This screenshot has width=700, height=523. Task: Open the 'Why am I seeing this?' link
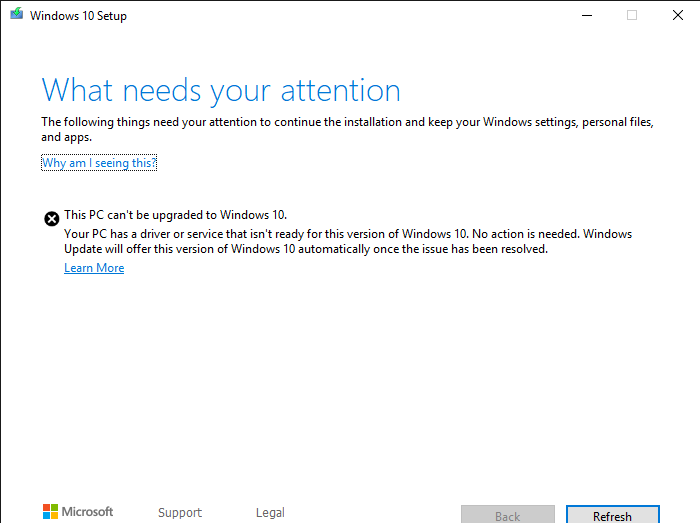[99, 163]
